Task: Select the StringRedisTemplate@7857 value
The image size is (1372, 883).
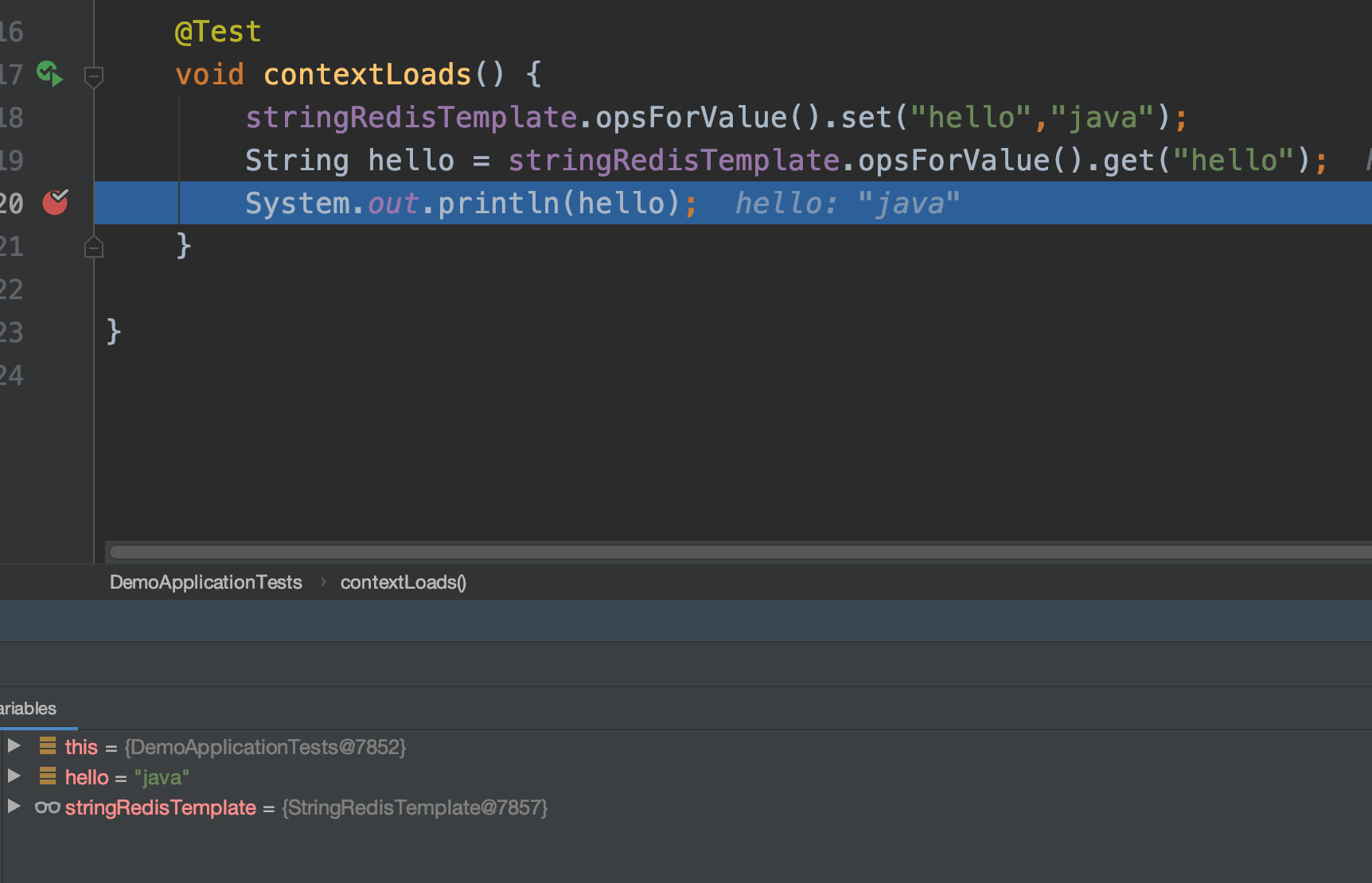Action: [415, 808]
